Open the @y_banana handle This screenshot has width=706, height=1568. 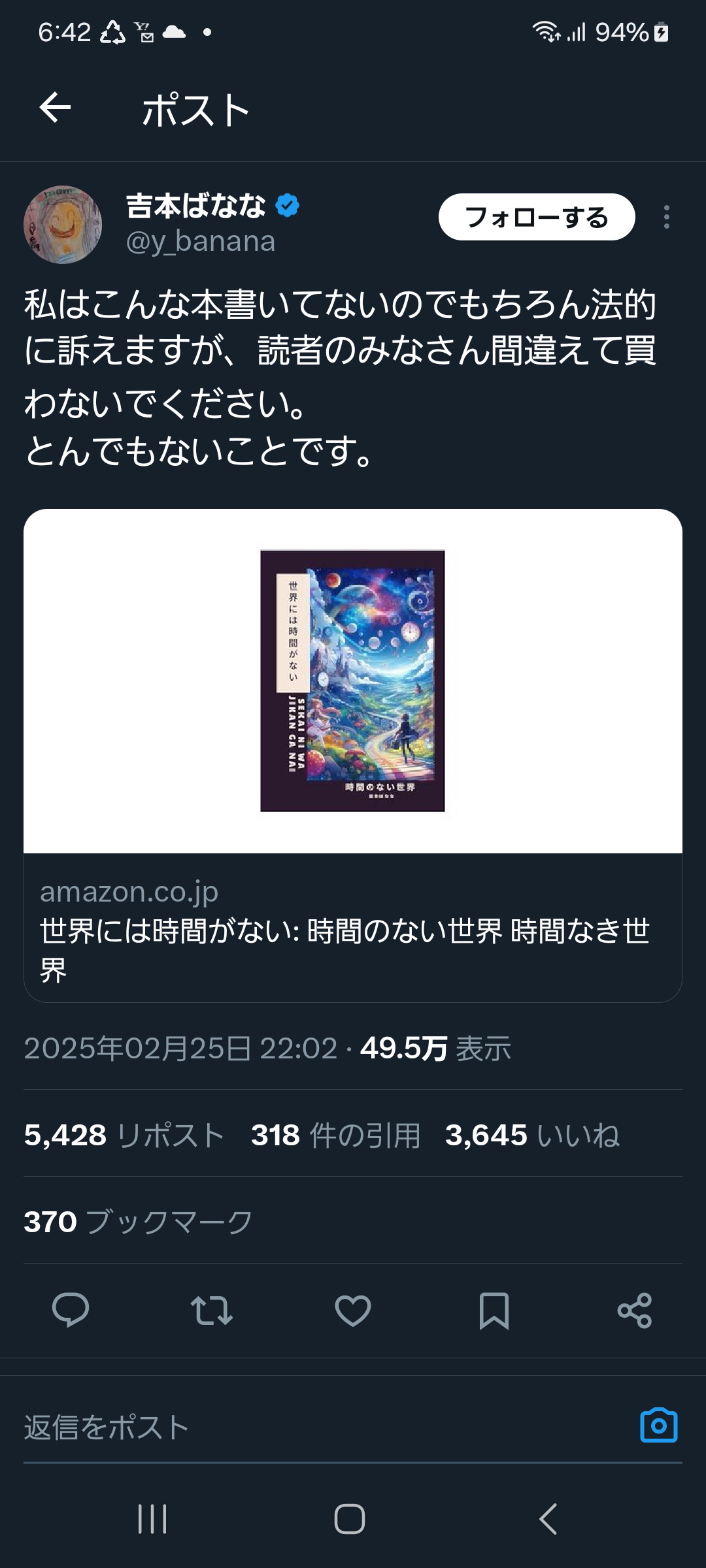point(201,241)
